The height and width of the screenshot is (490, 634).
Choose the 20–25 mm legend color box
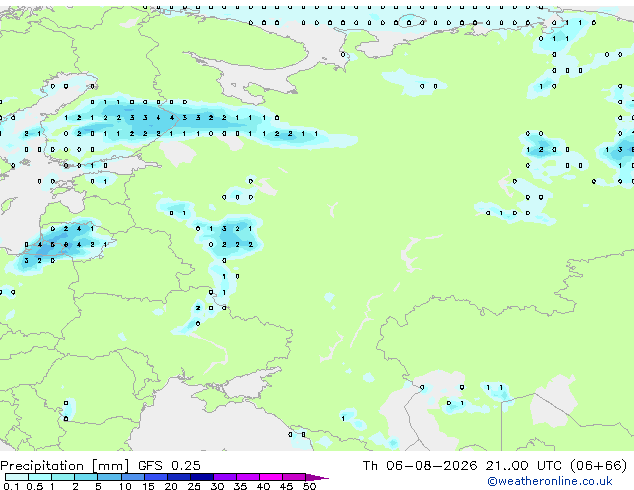point(178,477)
